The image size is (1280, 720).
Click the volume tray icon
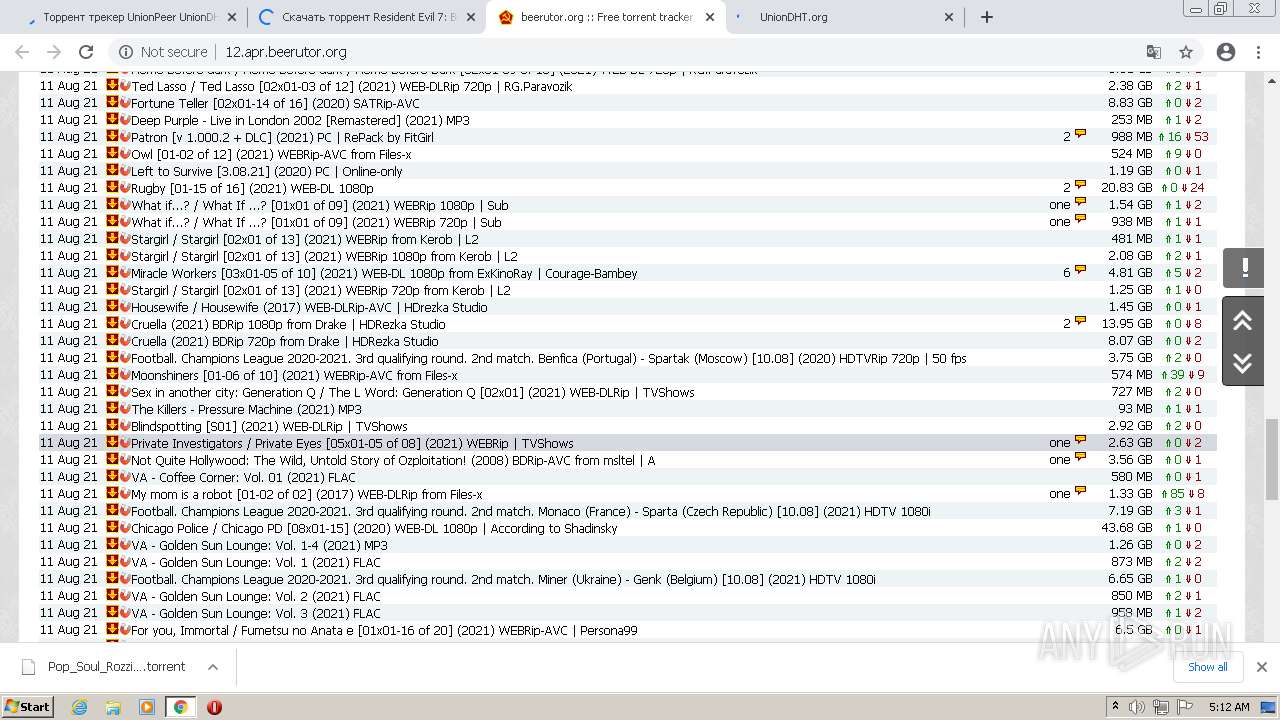1137,707
